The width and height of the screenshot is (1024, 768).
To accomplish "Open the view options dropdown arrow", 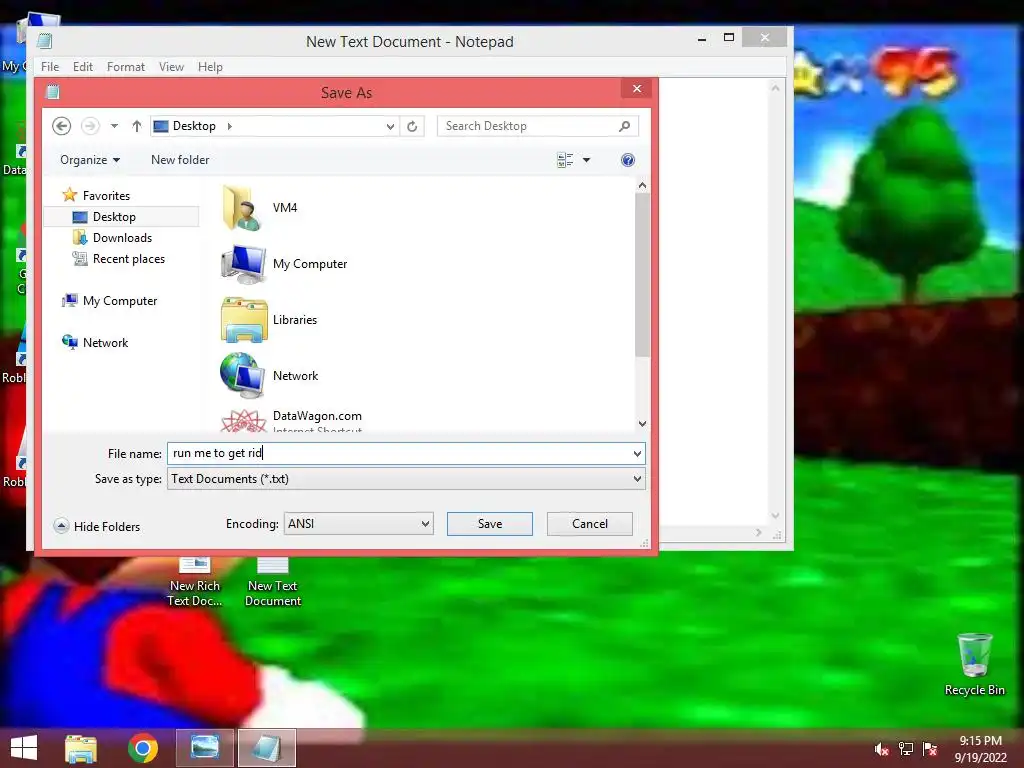I will pyautogui.click(x=586, y=160).
